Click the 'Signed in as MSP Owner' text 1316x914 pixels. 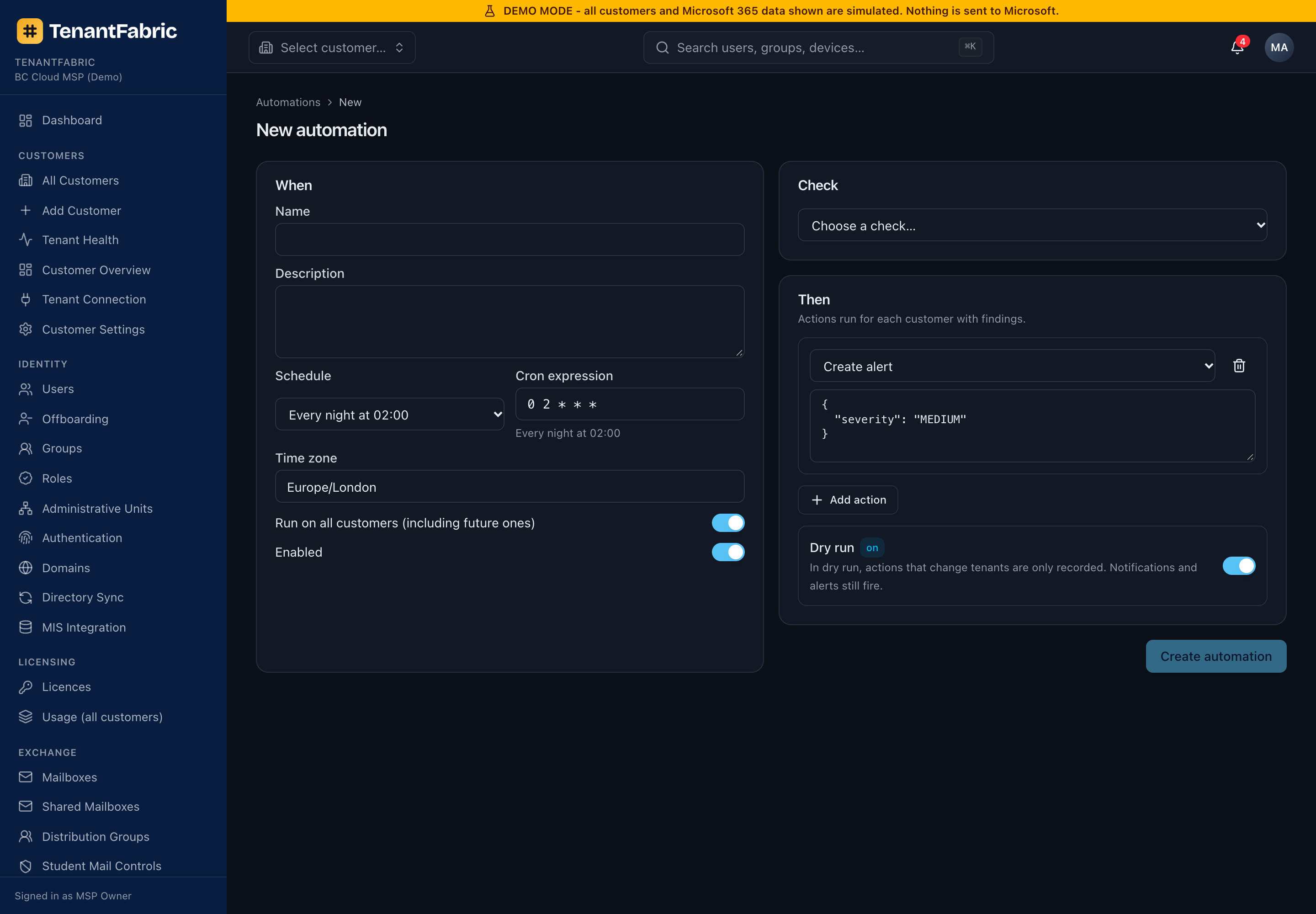click(x=73, y=896)
